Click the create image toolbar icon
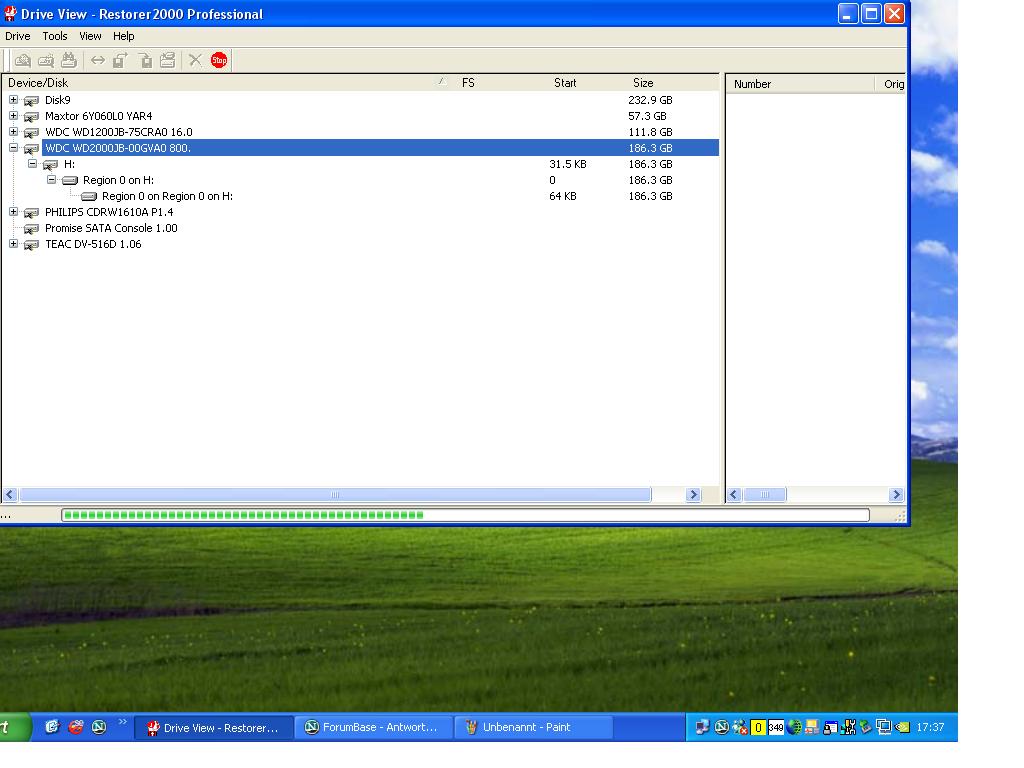 point(120,61)
